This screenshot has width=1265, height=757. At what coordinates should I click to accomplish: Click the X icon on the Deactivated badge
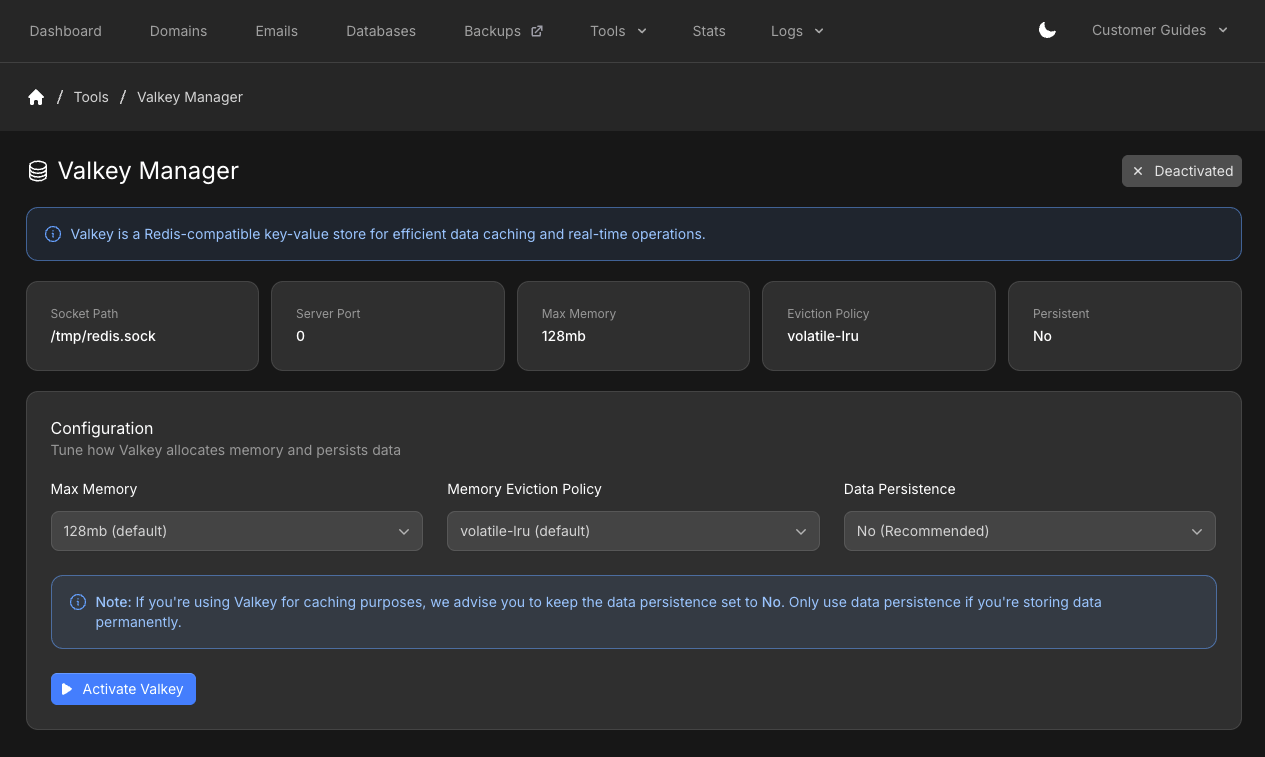pyautogui.click(x=1138, y=171)
